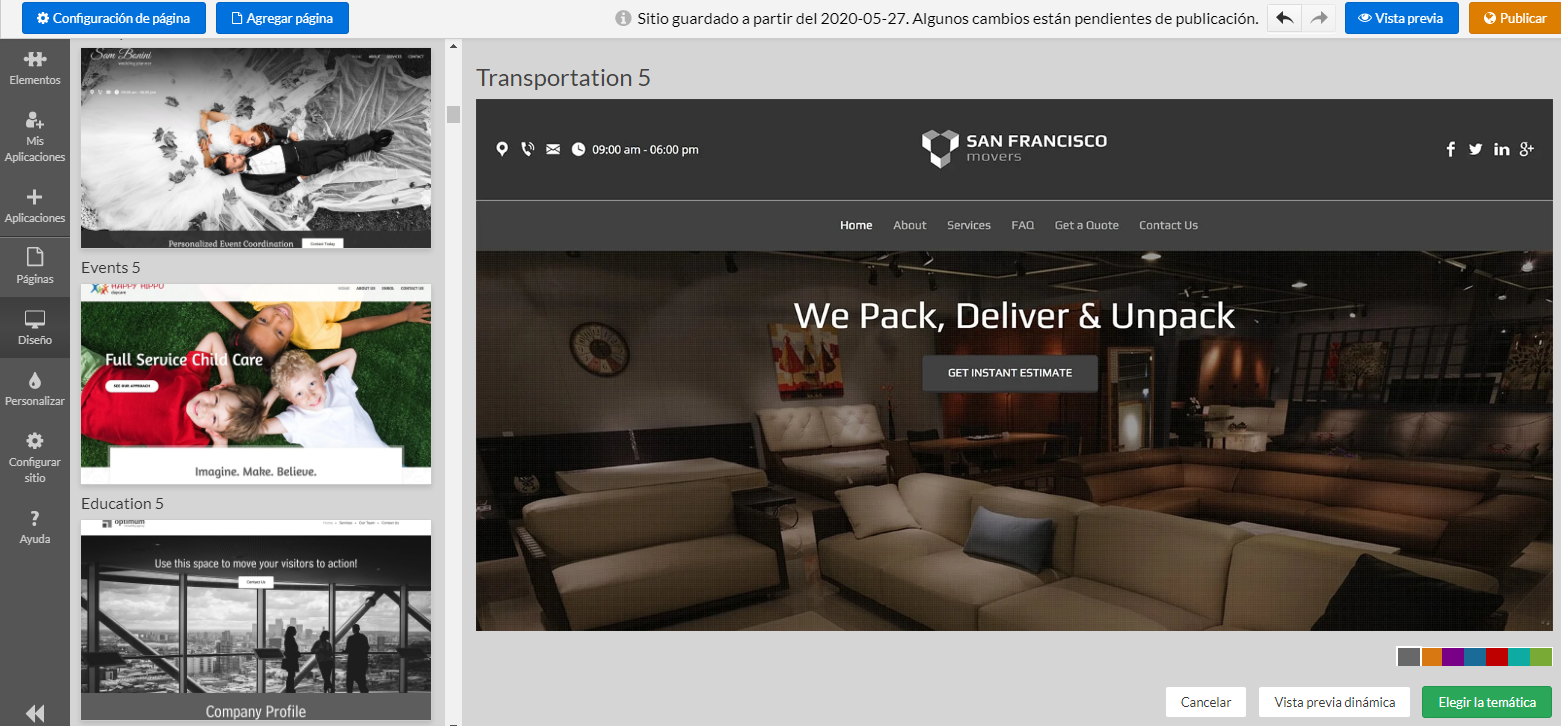
Task: Click the 'Events 5' theme label
Action: (x=111, y=267)
